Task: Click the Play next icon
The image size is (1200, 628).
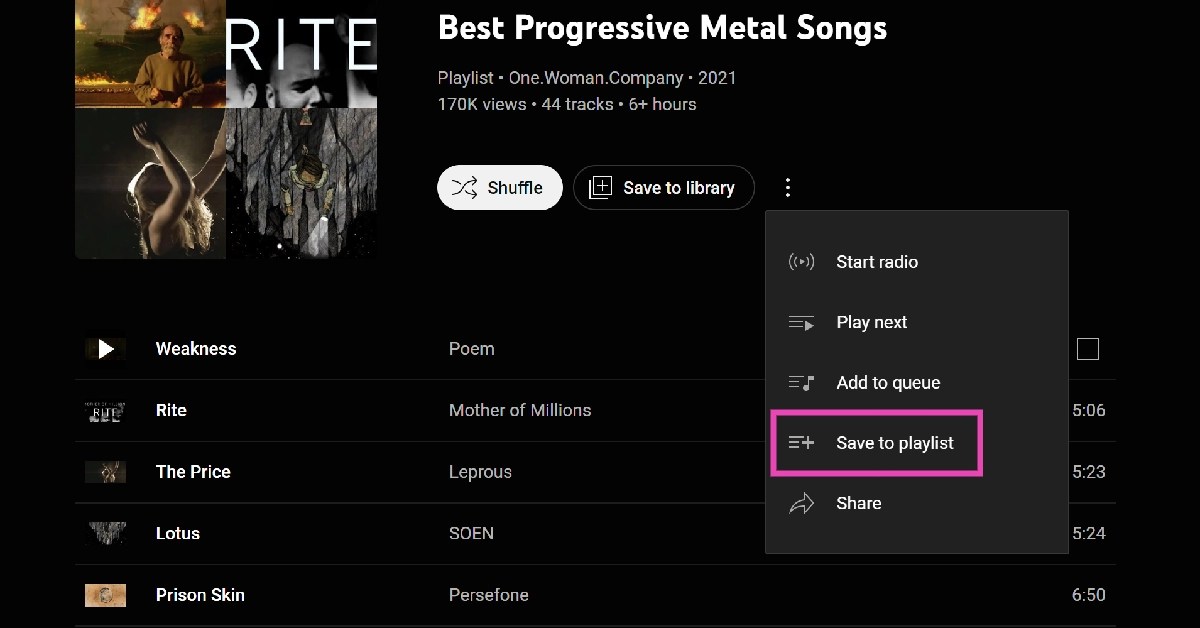Action: (x=802, y=322)
